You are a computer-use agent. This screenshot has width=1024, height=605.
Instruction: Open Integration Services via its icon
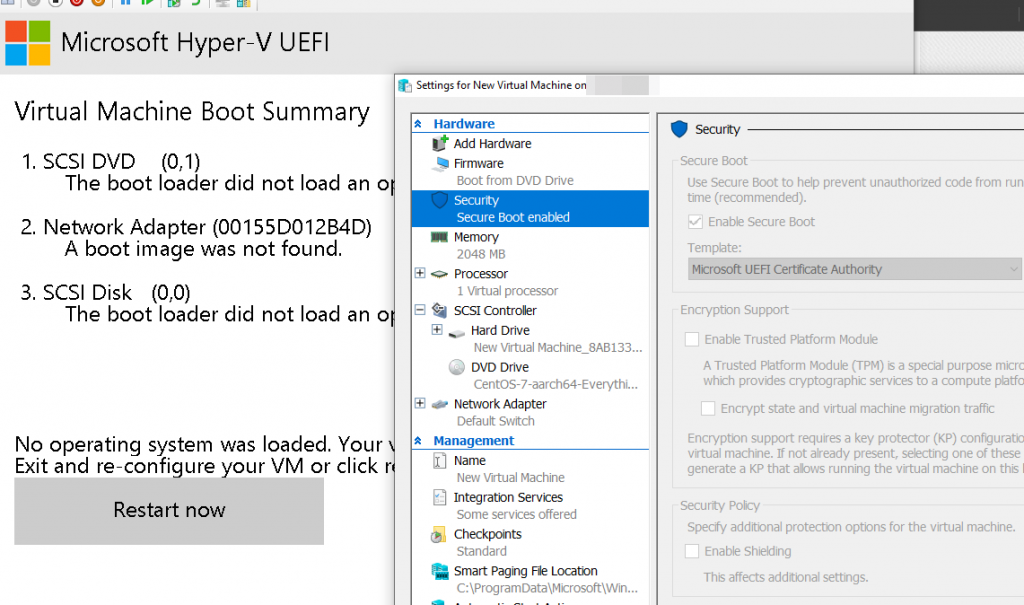pyautogui.click(x=440, y=497)
